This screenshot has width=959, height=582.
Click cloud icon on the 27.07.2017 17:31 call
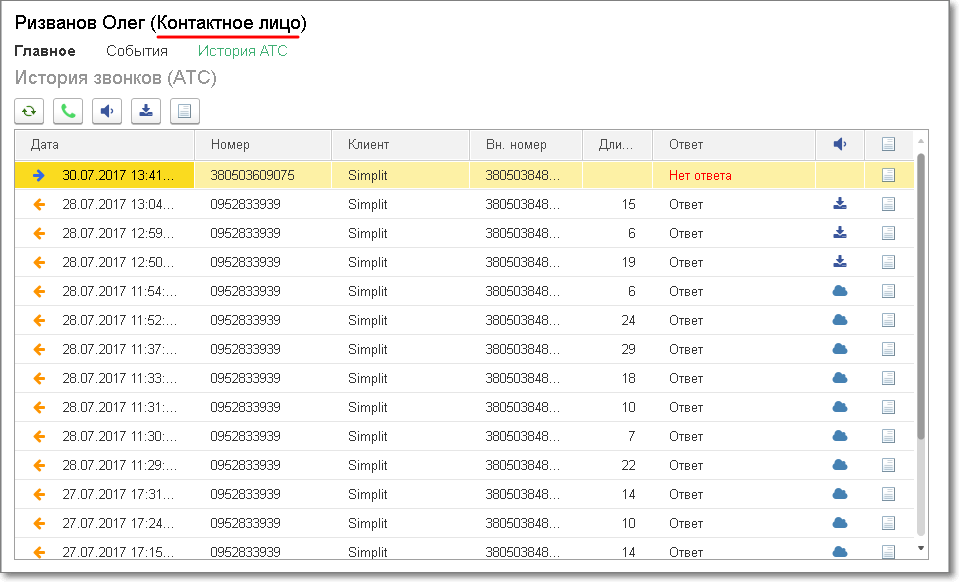[840, 494]
